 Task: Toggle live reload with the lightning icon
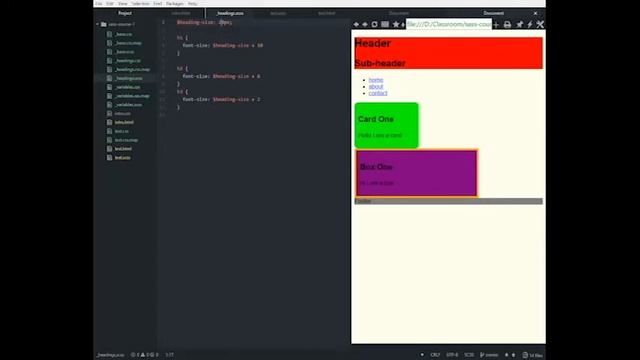[x=530, y=24]
